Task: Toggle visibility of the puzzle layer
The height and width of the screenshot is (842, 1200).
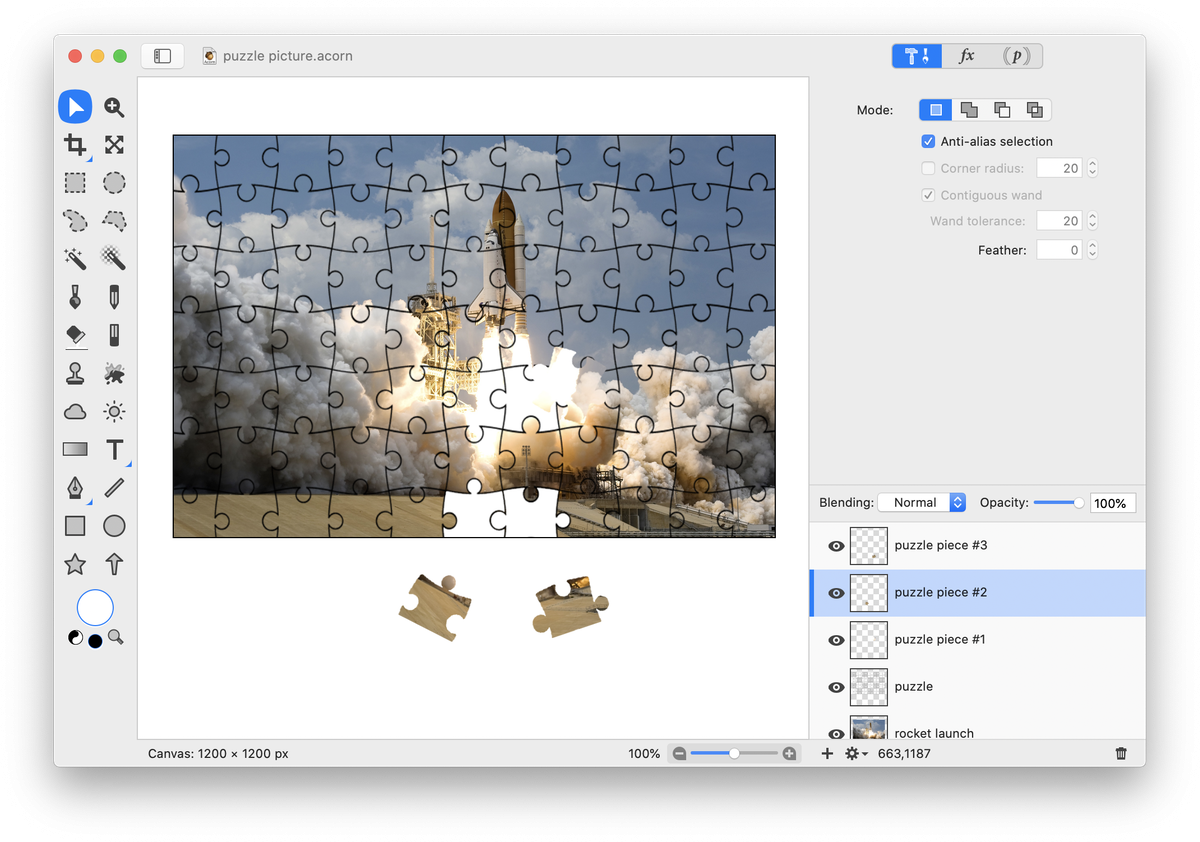Action: [836, 687]
